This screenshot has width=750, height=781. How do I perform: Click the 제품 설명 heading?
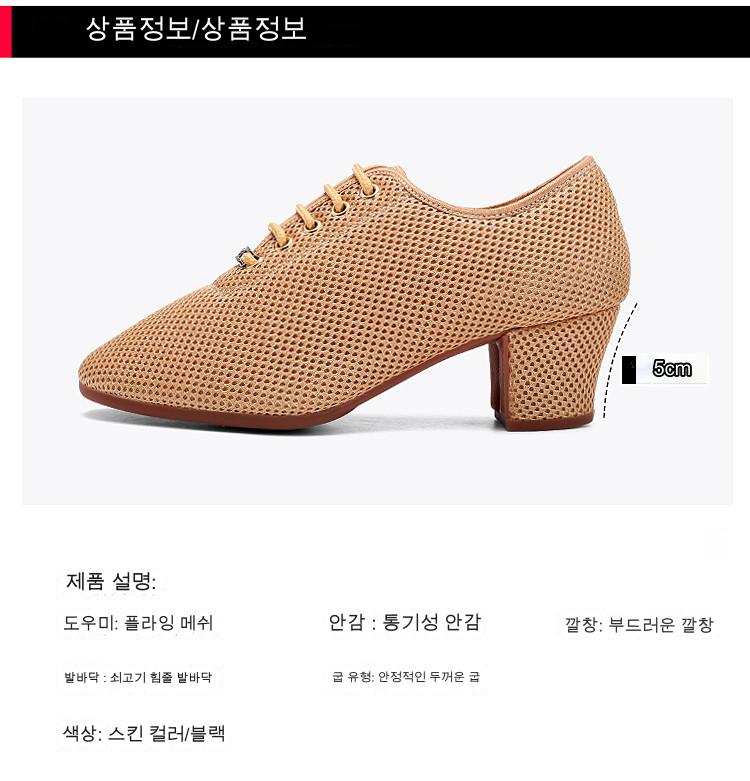(111, 581)
